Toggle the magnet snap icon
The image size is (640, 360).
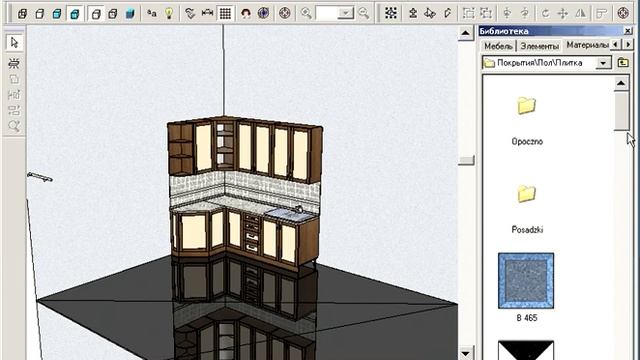pyautogui.click(x=246, y=13)
